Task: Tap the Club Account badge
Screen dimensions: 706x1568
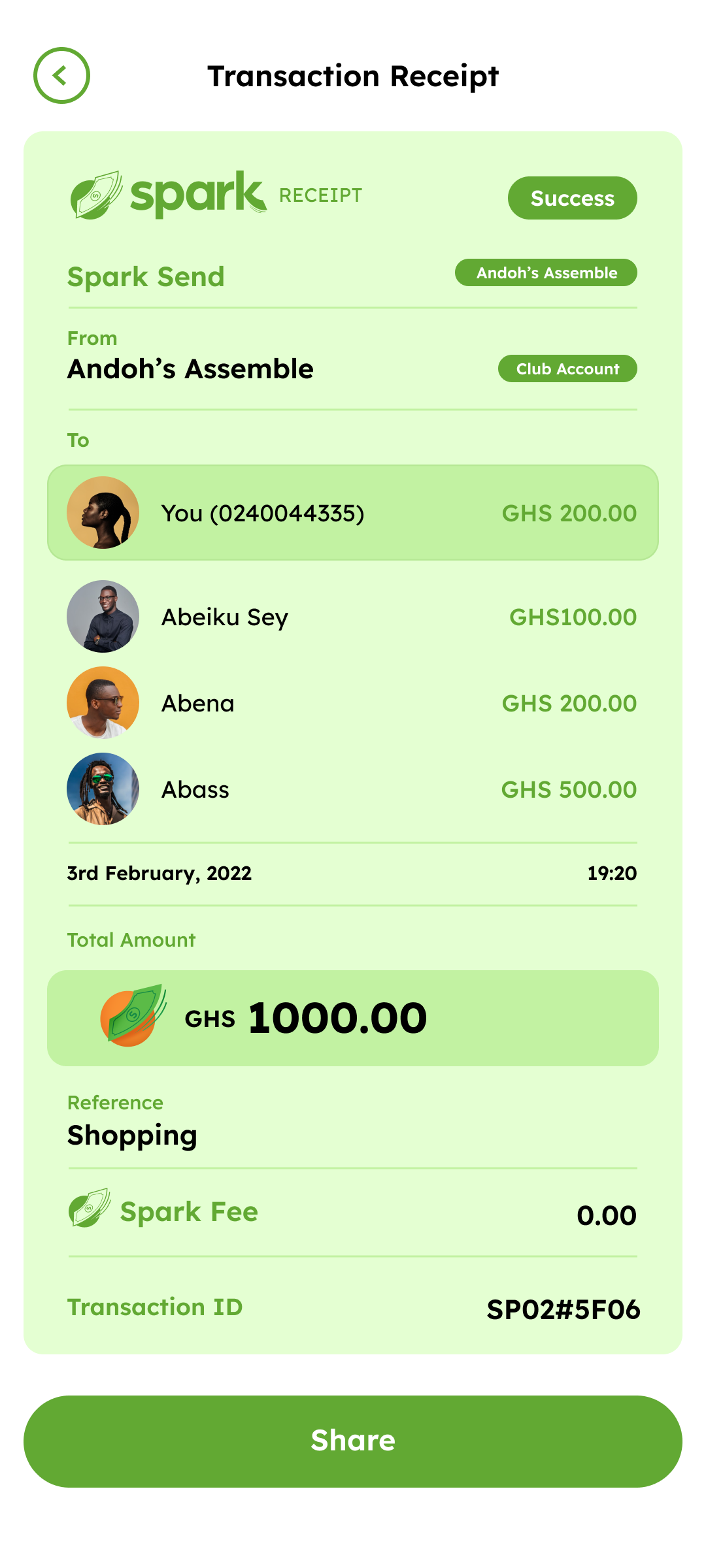Action: coord(567,368)
